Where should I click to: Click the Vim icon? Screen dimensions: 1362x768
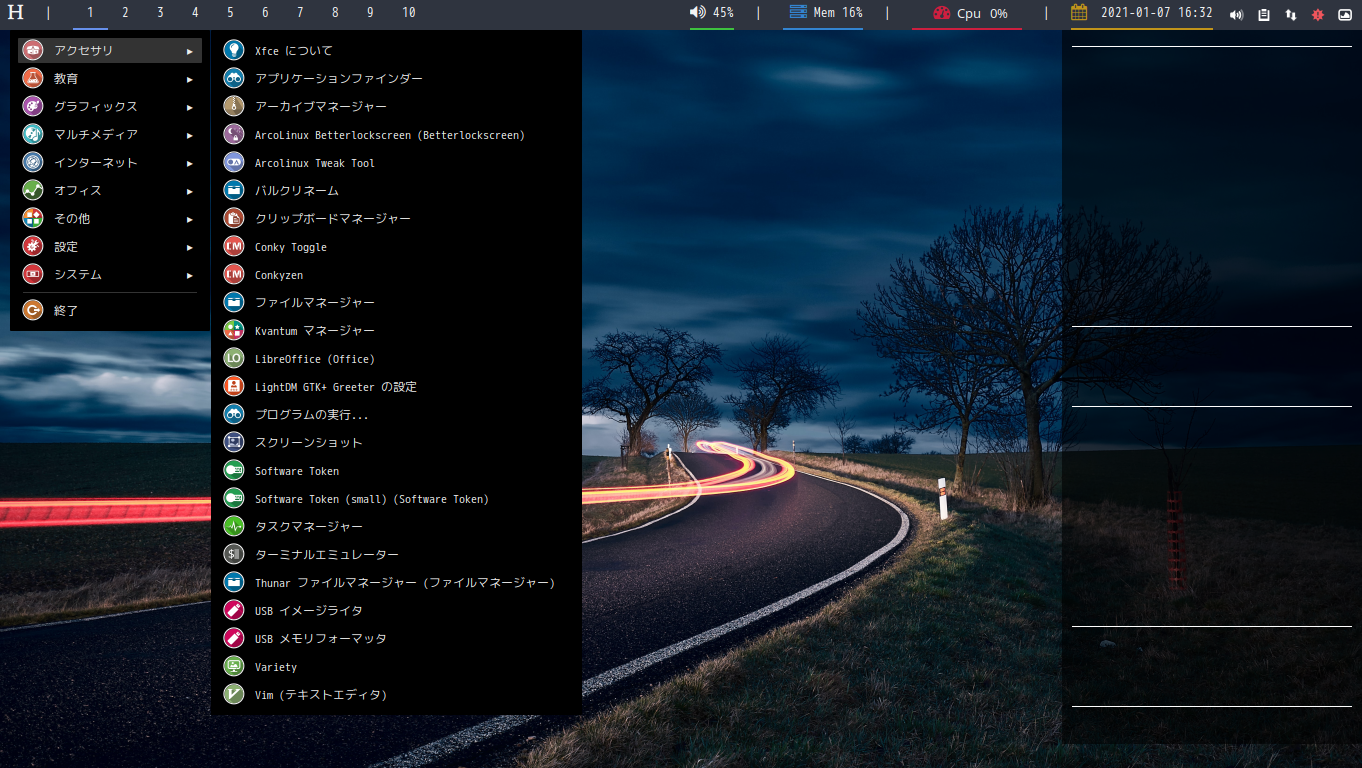pos(233,694)
